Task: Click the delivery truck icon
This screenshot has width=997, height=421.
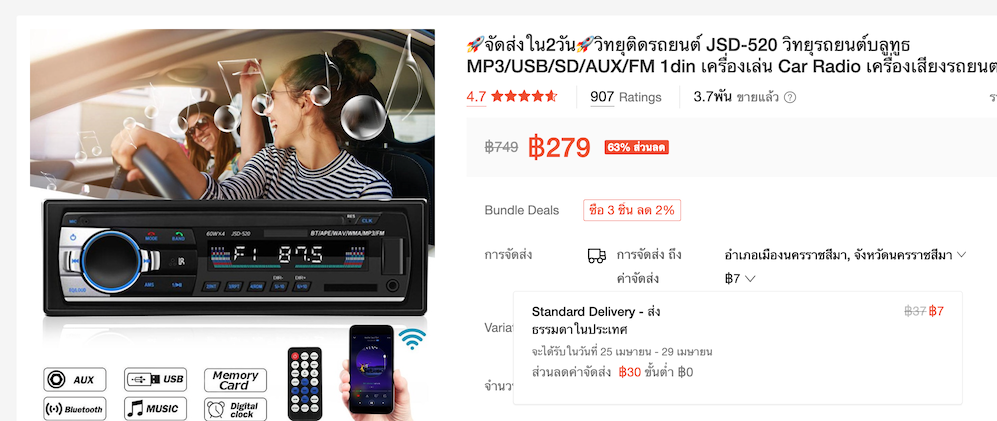Action: tap(596, 256)
